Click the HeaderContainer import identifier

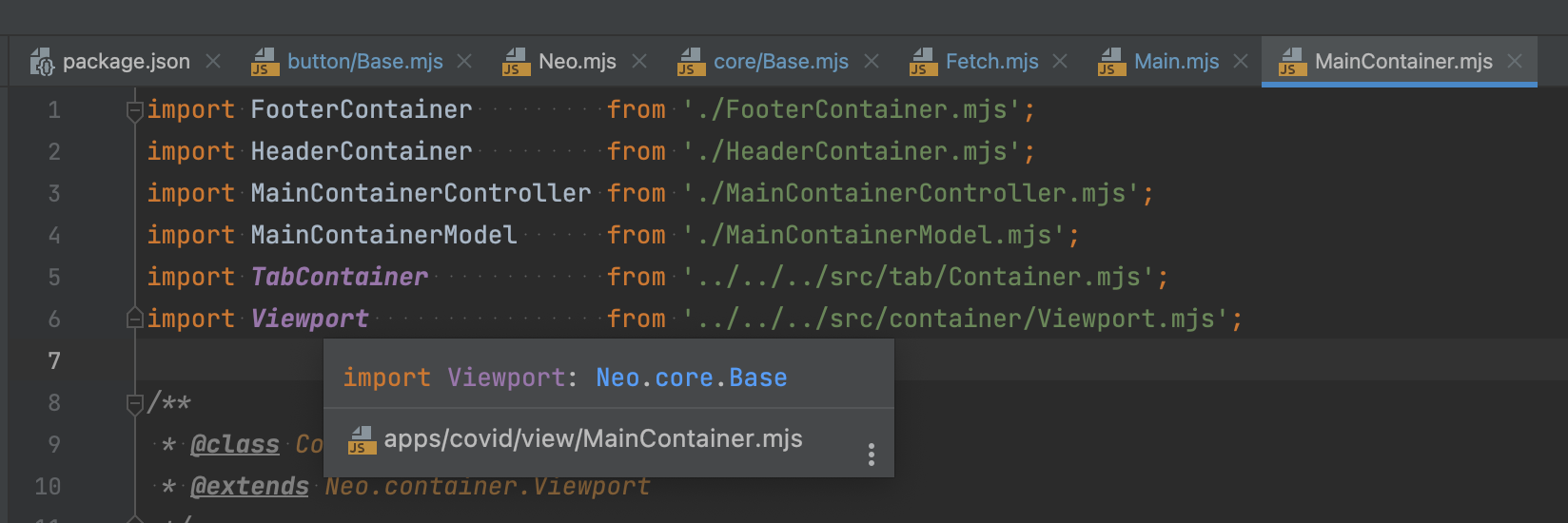pyautogui.click(x=362, y=151)
